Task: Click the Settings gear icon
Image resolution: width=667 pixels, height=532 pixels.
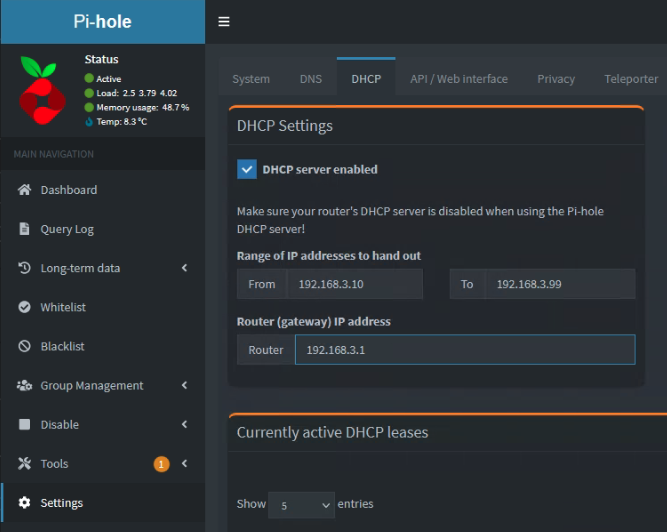Action: click(x=24, y=503)
